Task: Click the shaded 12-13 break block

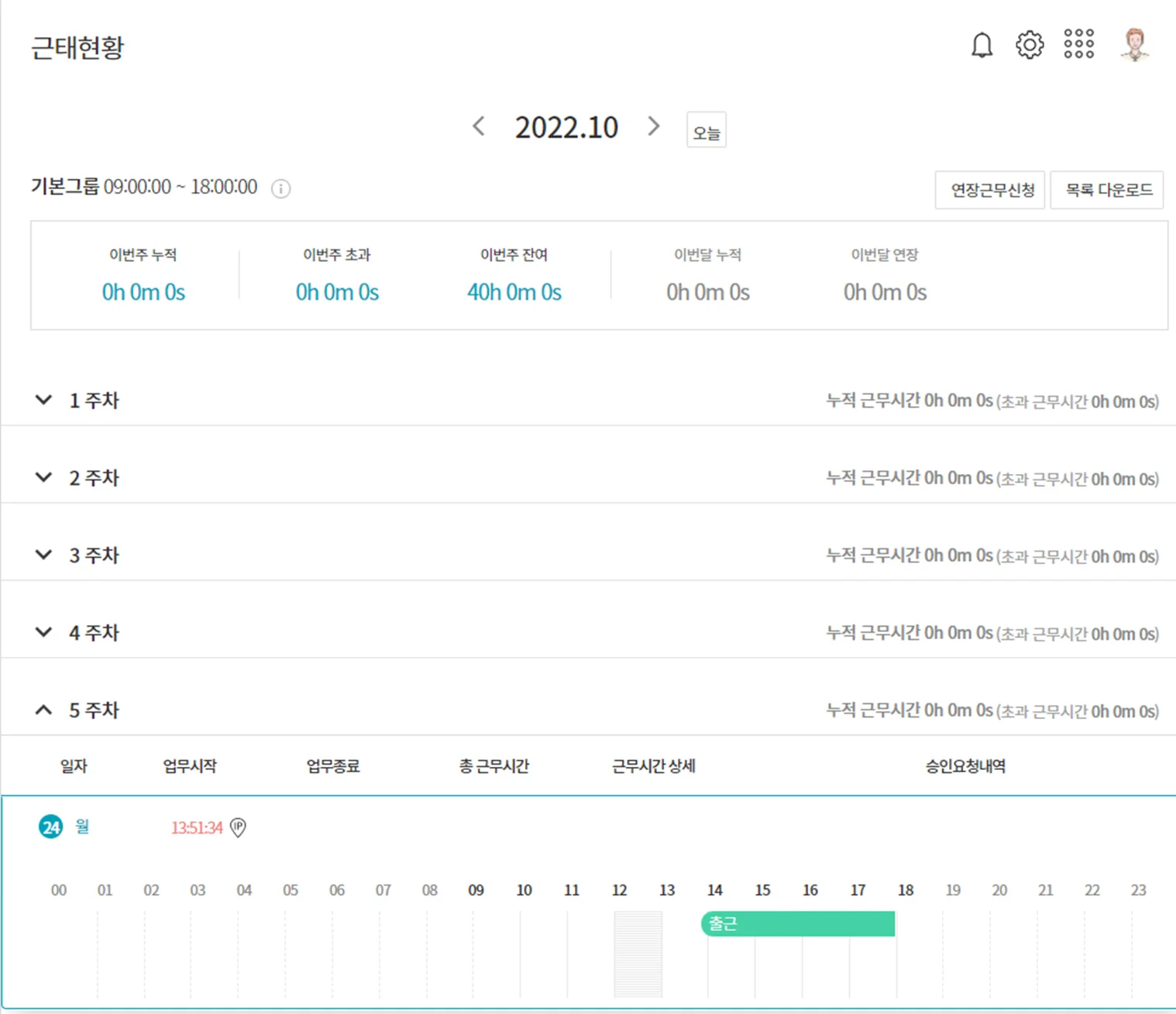Action: coord(638,954)
